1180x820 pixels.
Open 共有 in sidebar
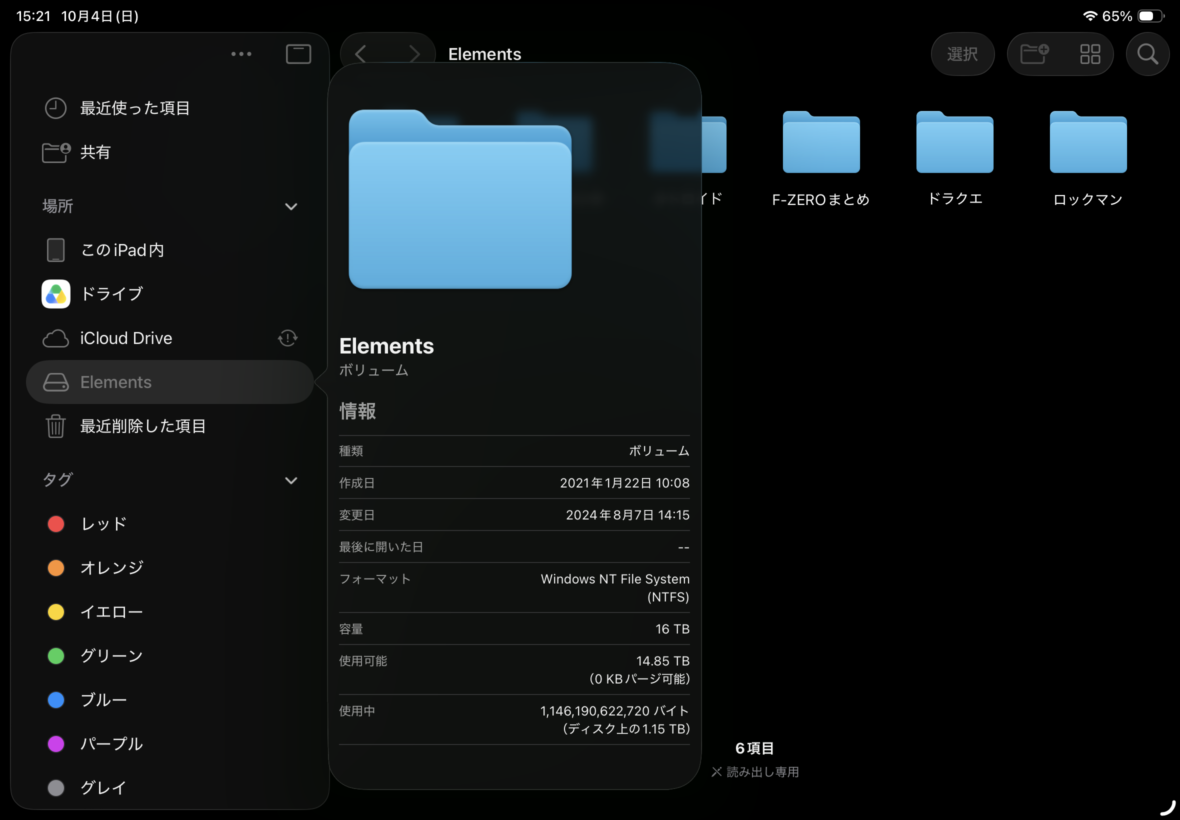point(170,153)
